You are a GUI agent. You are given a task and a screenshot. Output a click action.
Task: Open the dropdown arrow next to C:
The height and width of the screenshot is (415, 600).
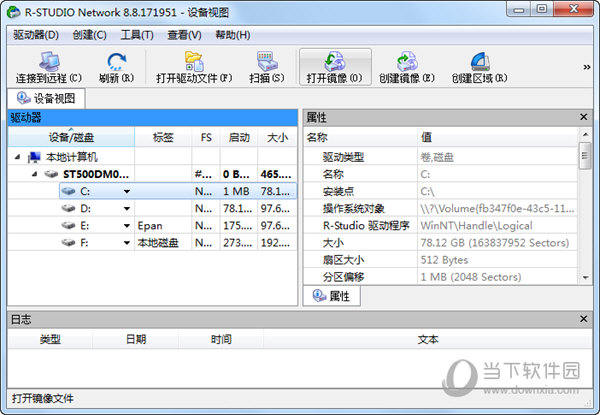[x=127, y=192]
